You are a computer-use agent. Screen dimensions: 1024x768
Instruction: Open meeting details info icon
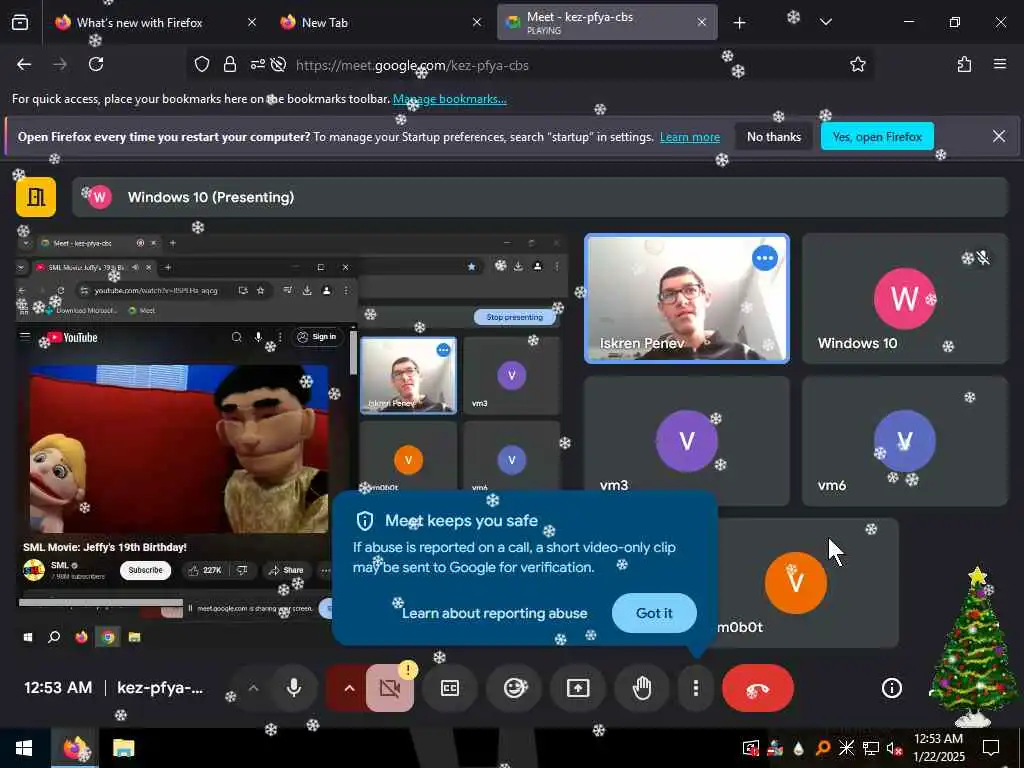pyautogui.click(x=891, y=688)
